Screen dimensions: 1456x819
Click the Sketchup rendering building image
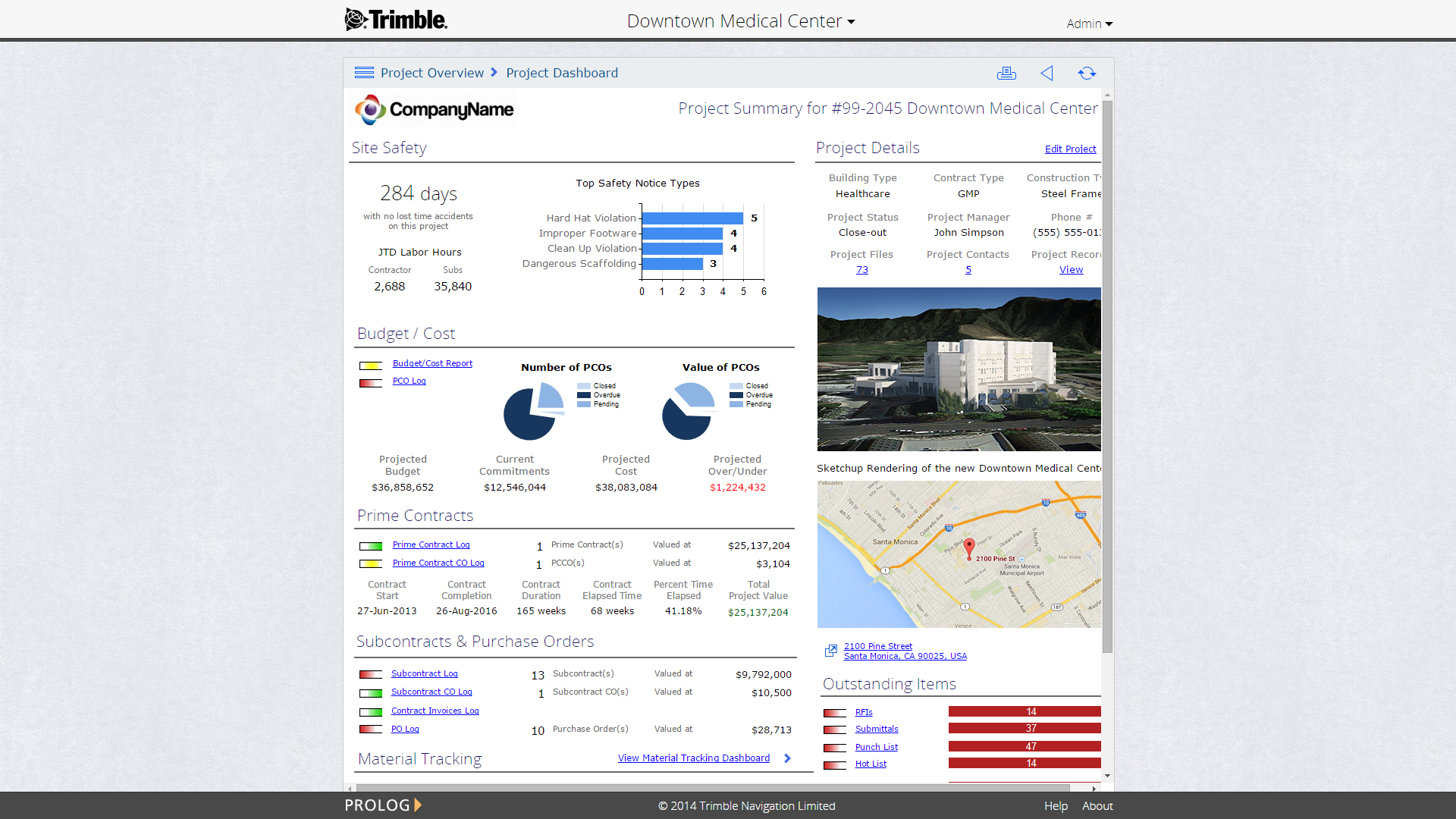click(959, 369)
